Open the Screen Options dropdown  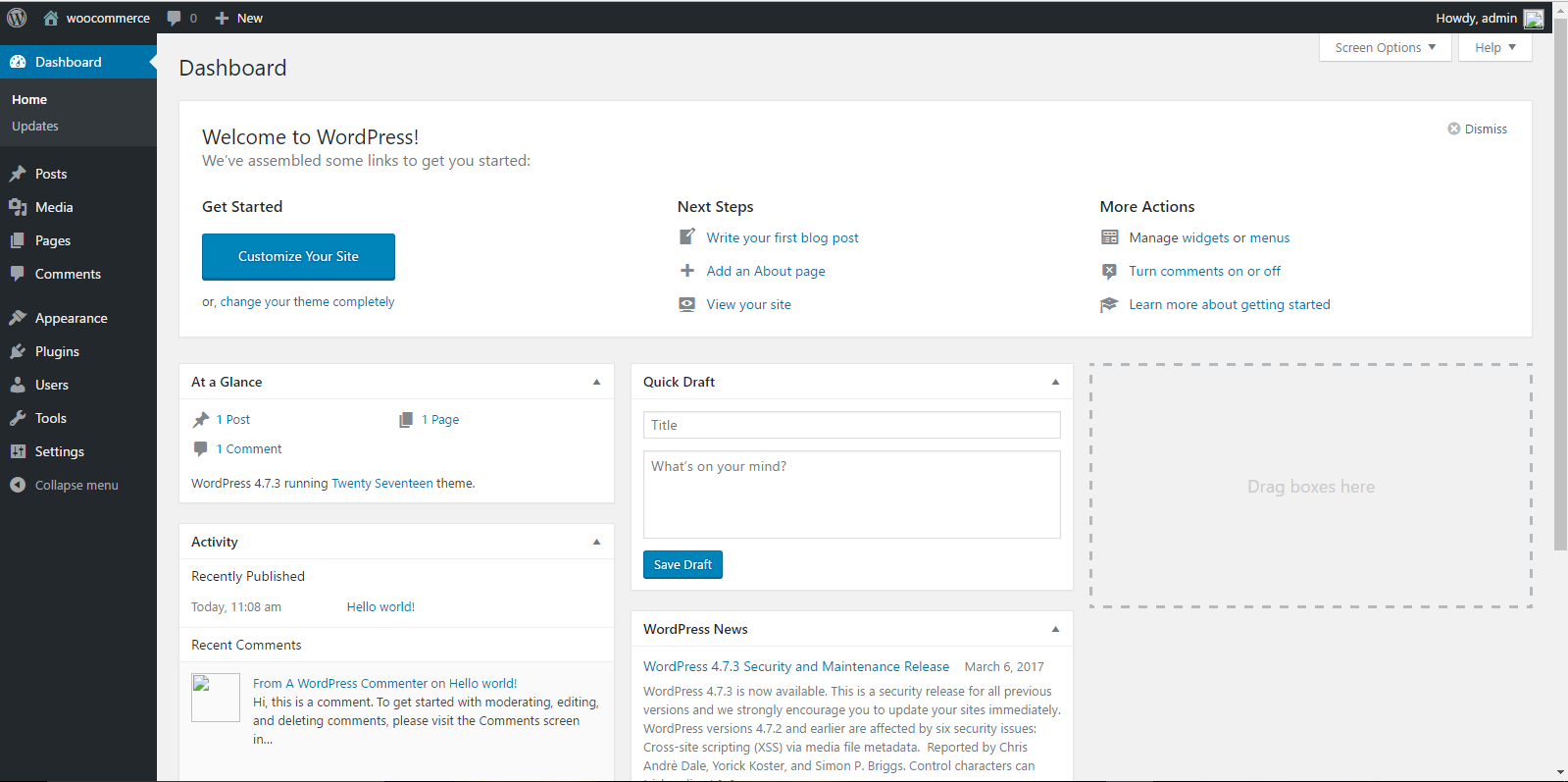(1386, 47)
